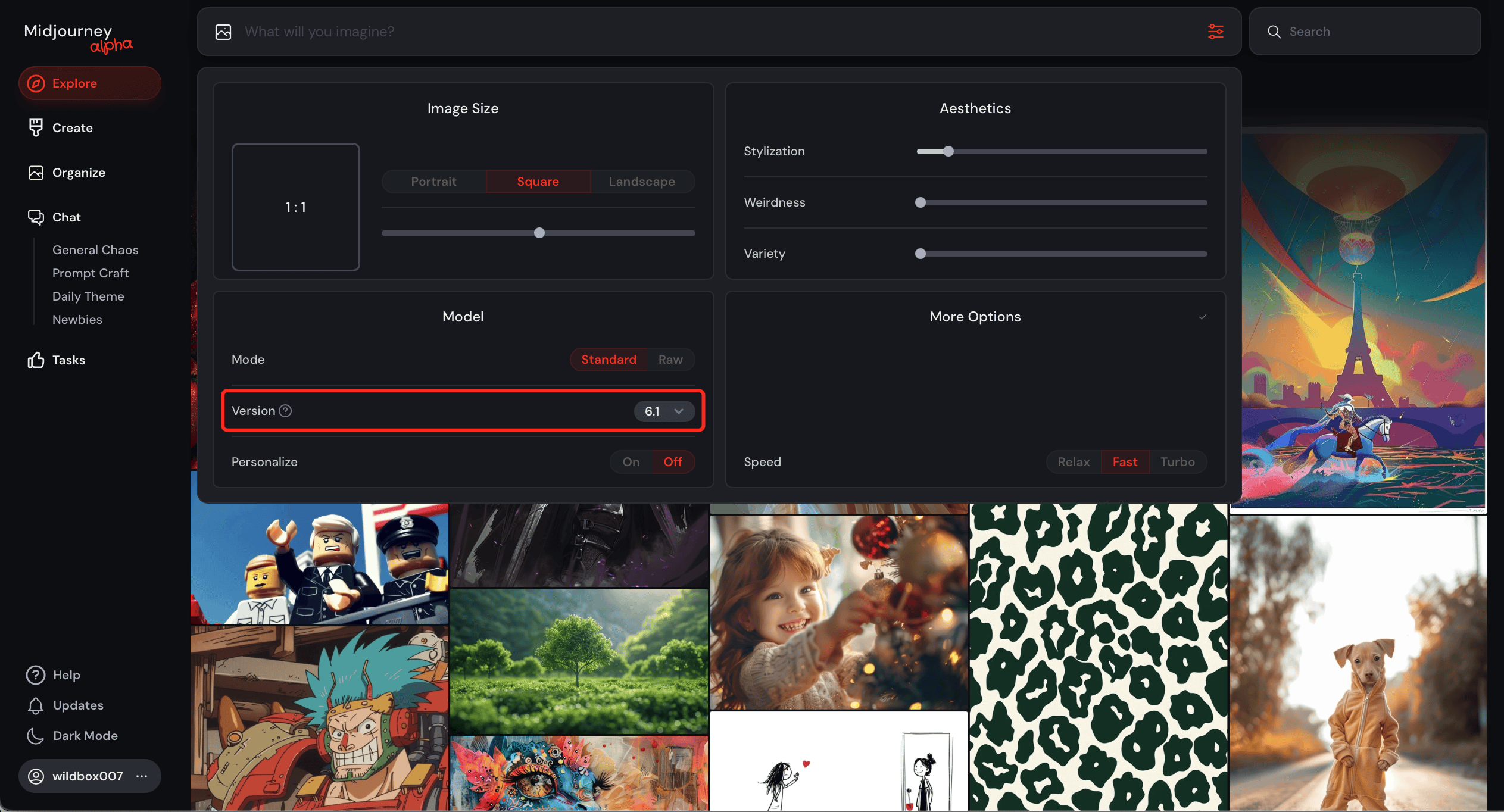This screenshot has width=1504, height=812.
Task: Open the puppy in onesie image
Action: [x=1358, y=663]
